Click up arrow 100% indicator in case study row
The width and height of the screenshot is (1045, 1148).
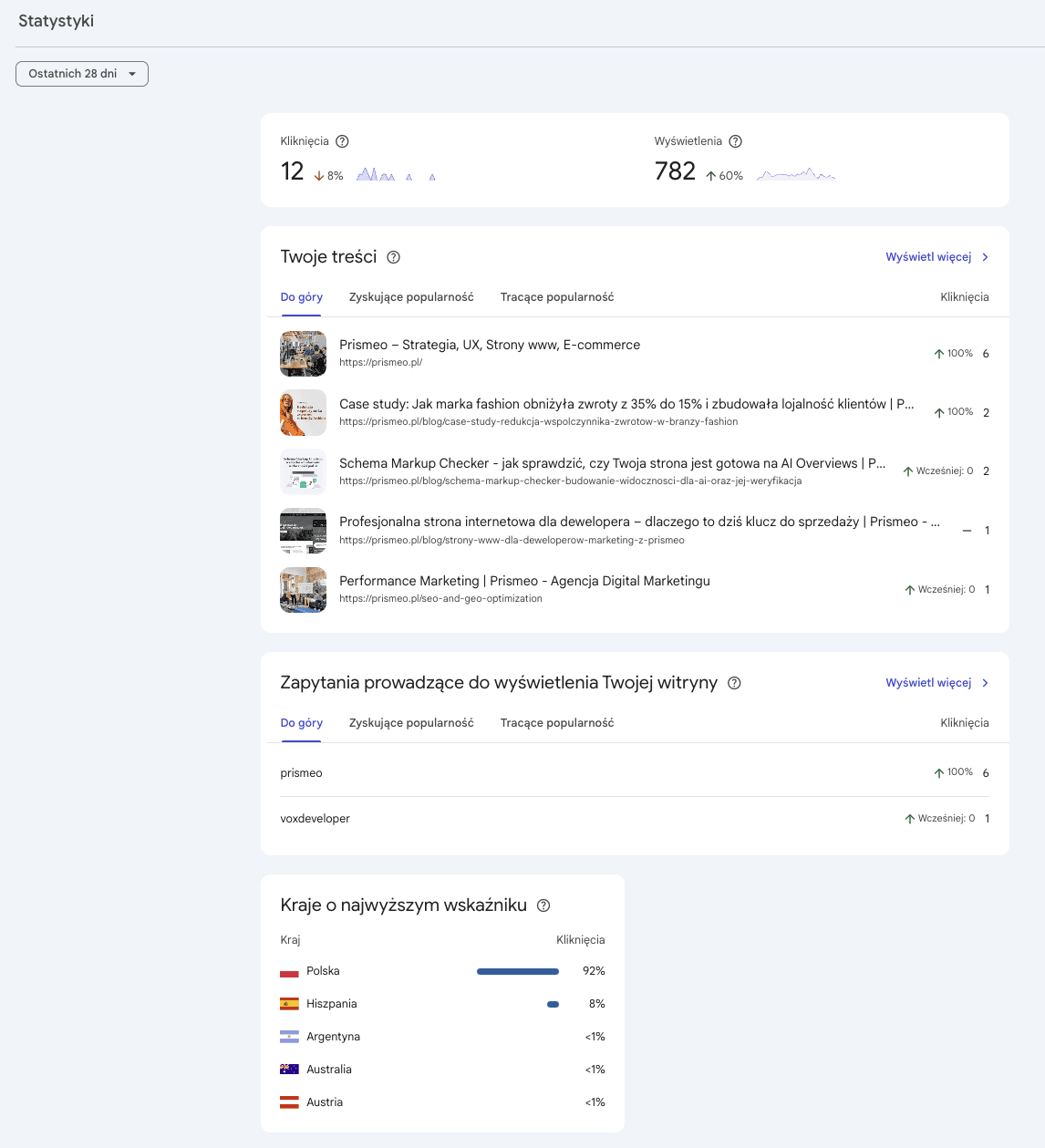tap(953, 412)
